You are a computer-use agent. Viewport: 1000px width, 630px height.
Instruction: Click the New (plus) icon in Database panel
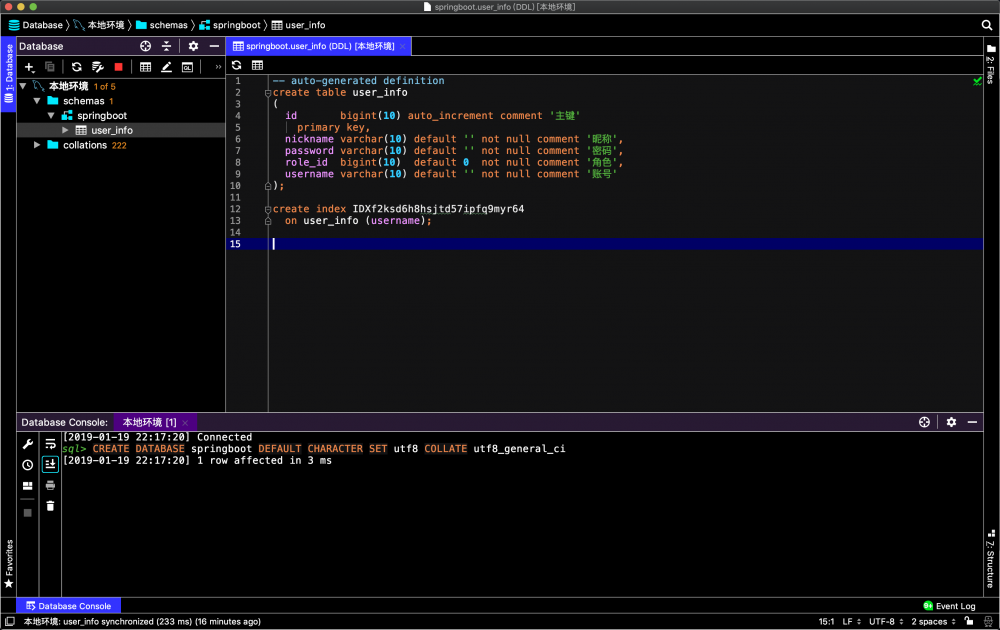click(29, 67)
